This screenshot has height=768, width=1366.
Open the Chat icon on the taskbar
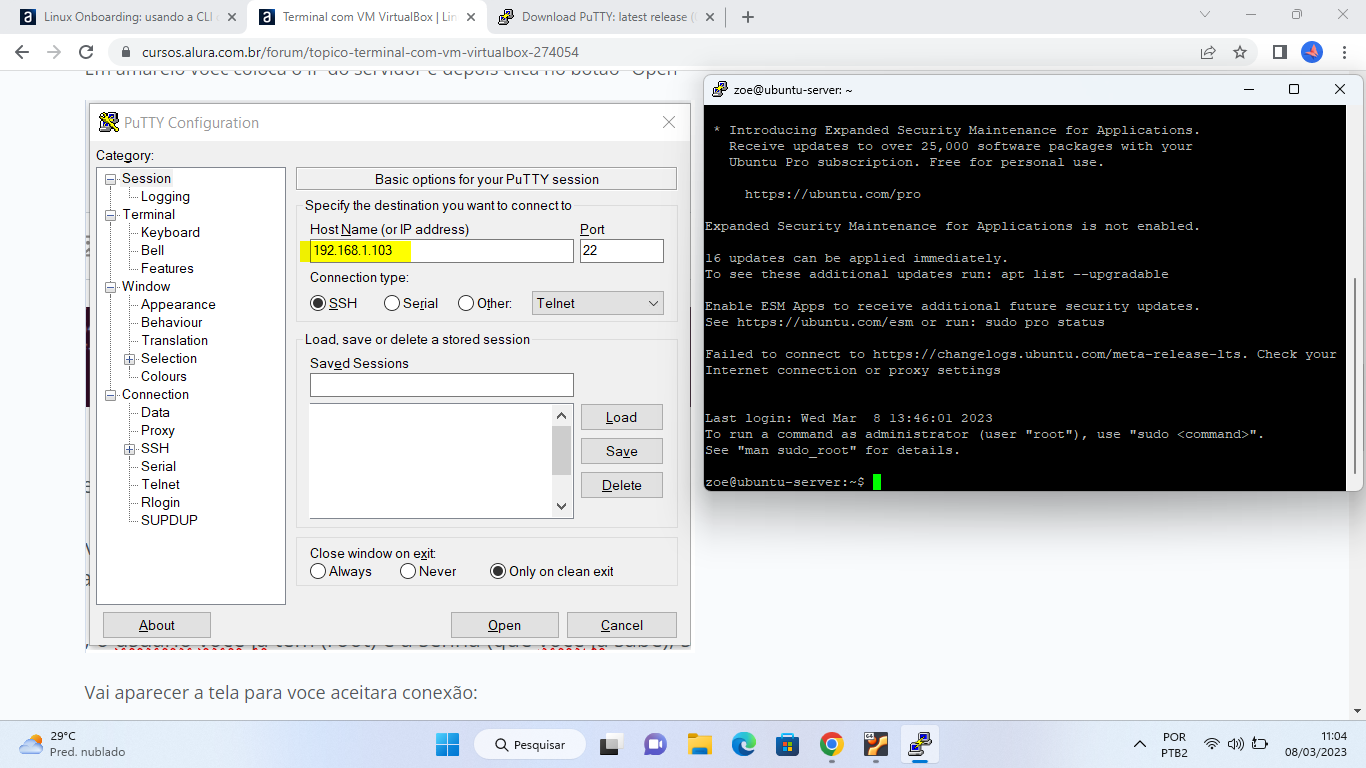pyautogui.click(x=655, y=745)
